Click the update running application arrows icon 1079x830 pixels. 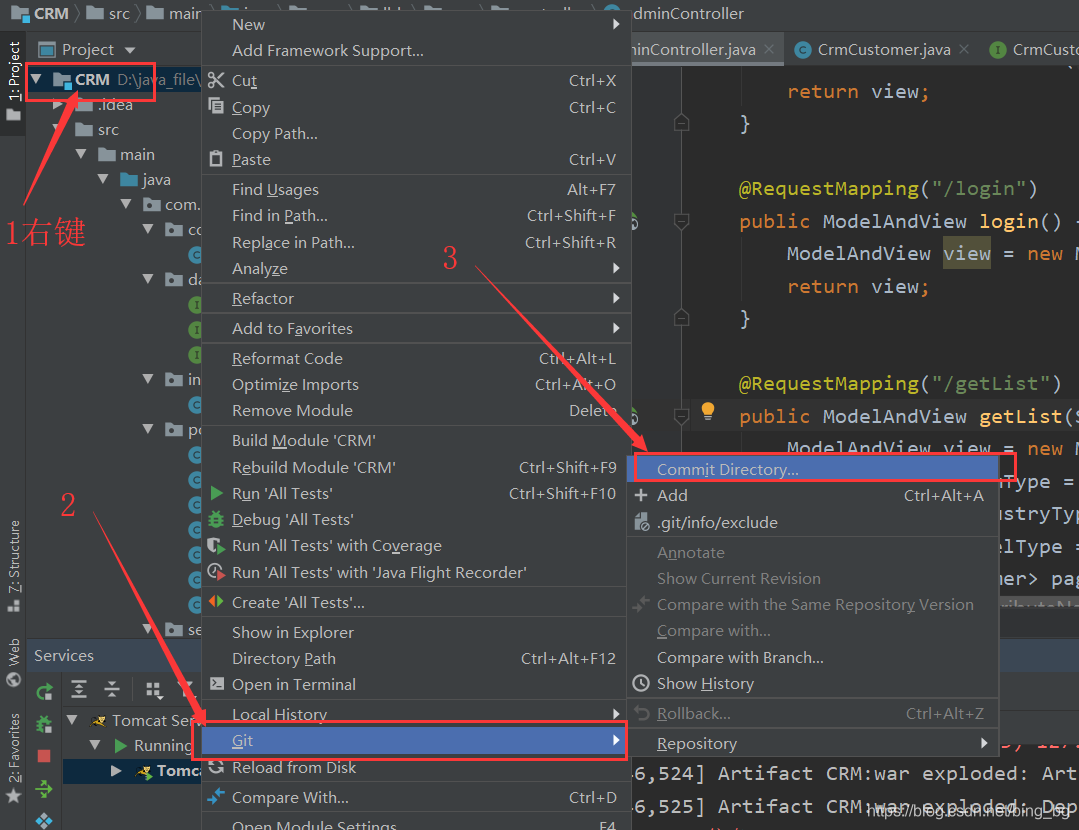[x=45, y=791]
